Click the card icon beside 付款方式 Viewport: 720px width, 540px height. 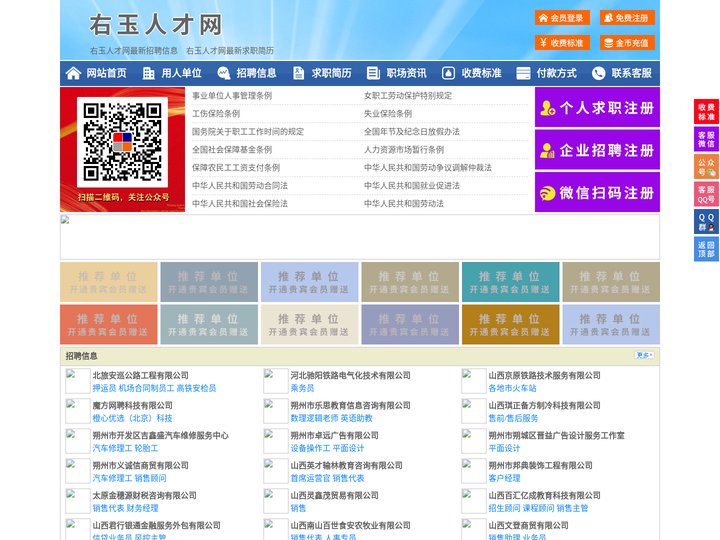tap(523, 73)
